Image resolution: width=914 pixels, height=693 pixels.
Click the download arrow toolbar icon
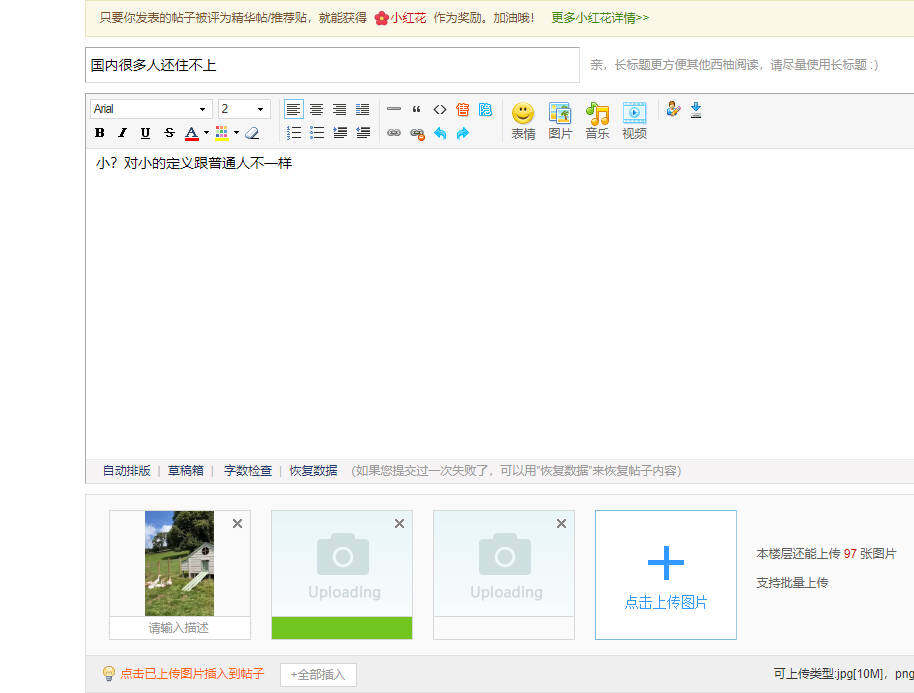pos(696,109)
